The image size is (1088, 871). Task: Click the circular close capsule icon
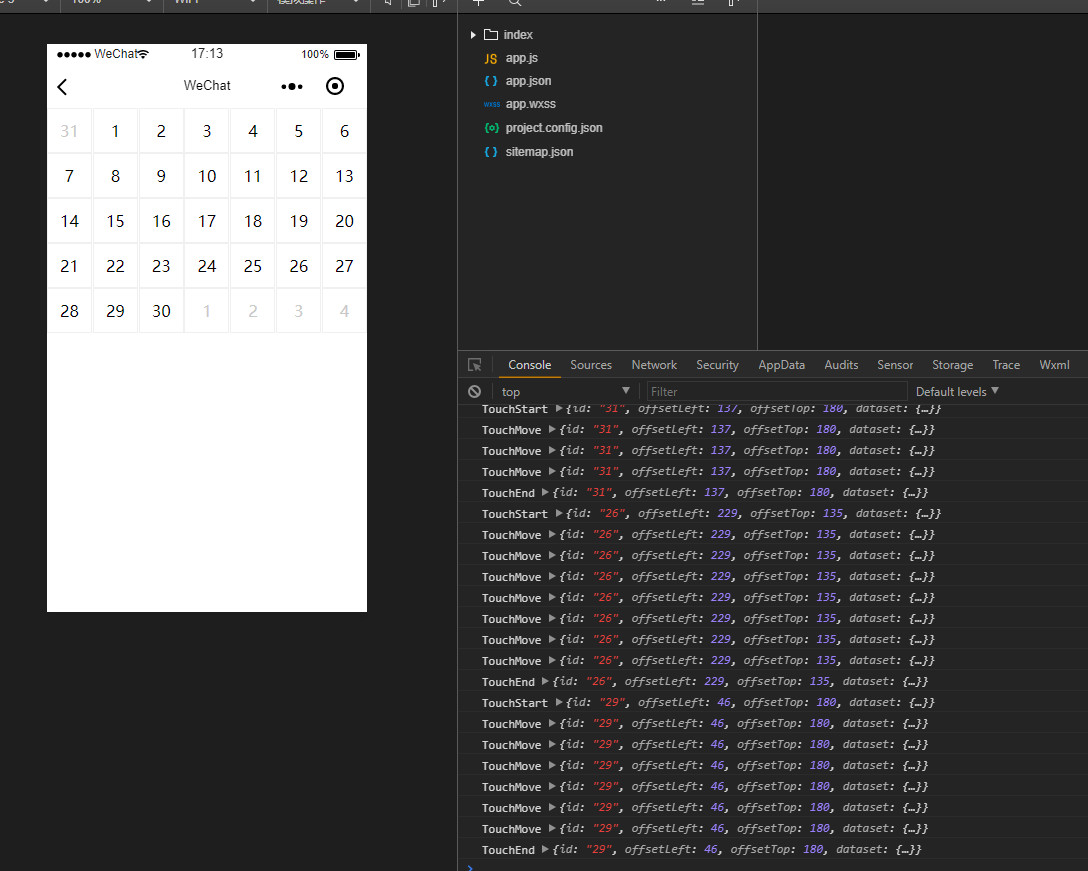pyautogui.click(x=334, y=86)
